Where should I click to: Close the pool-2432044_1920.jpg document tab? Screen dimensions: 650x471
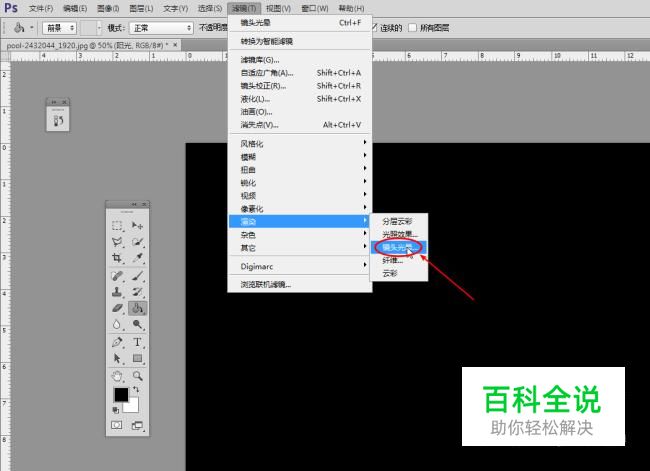(175, 45)
